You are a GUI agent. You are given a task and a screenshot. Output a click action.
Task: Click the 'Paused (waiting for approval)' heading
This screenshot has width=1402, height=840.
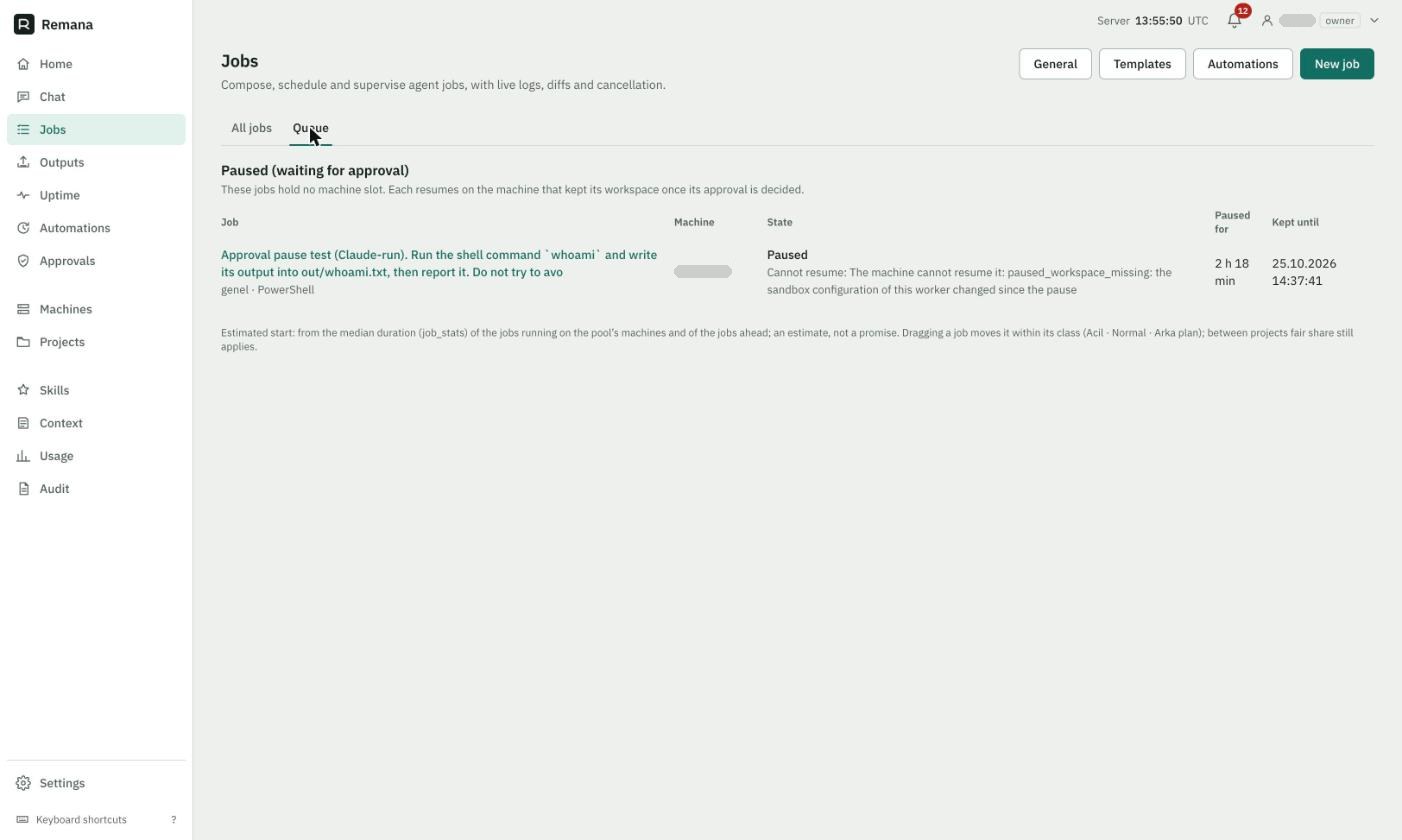tap(315, 171)
